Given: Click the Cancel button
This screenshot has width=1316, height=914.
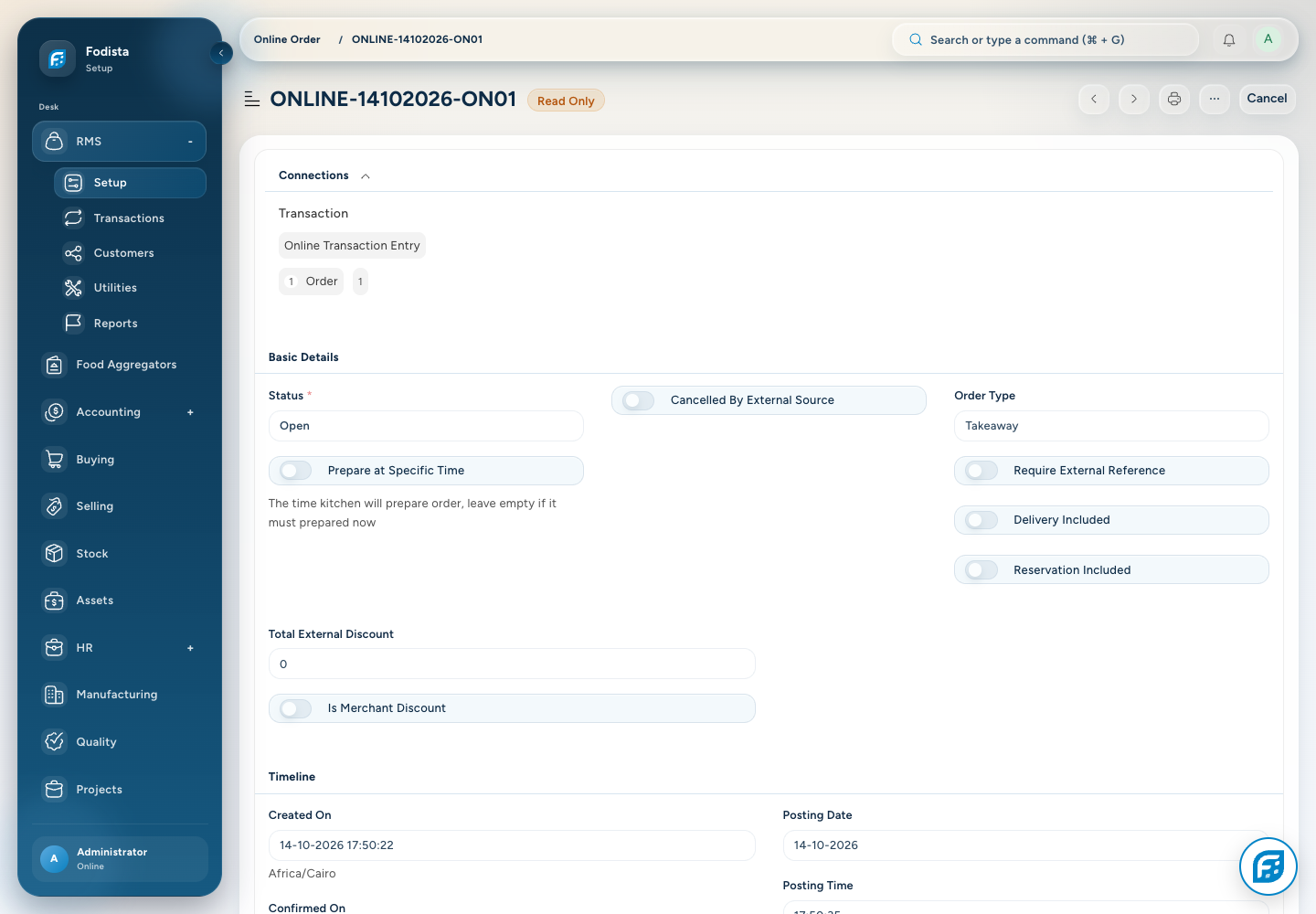Looking at the screenshot, I should click(x=1267, y=99).
